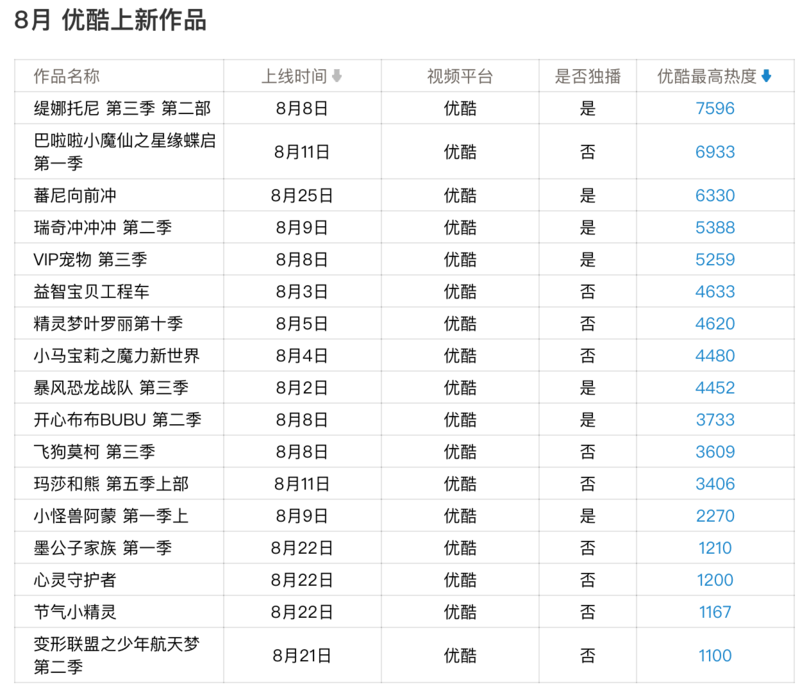Select 小马宝莉之魔力新世界 title
The height and width of the screenshot is (687, 800).
coord(116,356)
